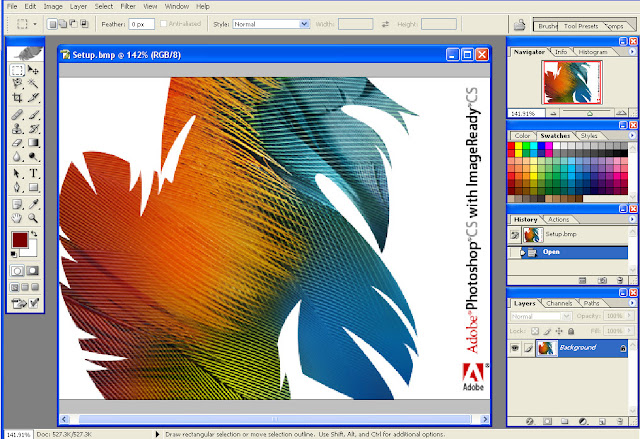This screenshot has height=439, width=640.
Task: Open foreground color picker (dark red)
Action: [19, 239]
